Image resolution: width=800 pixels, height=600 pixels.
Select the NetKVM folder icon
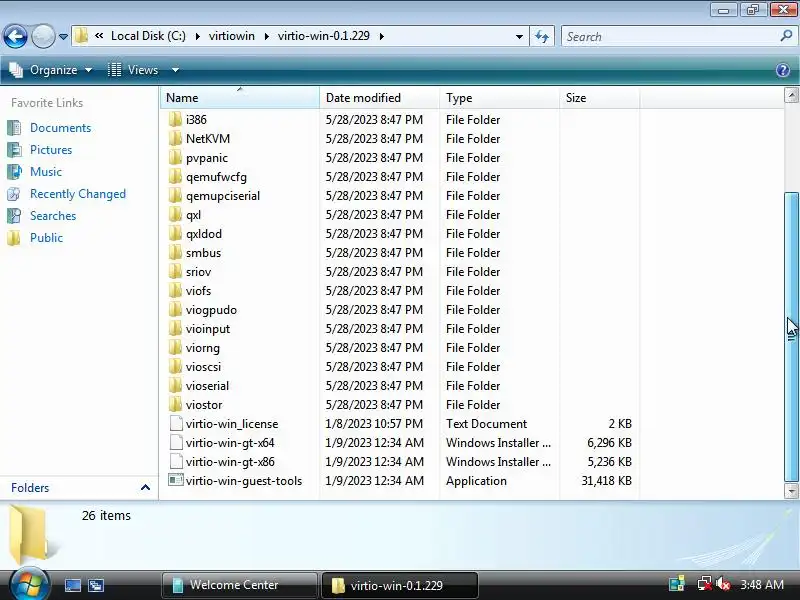[x=175, y=138]
